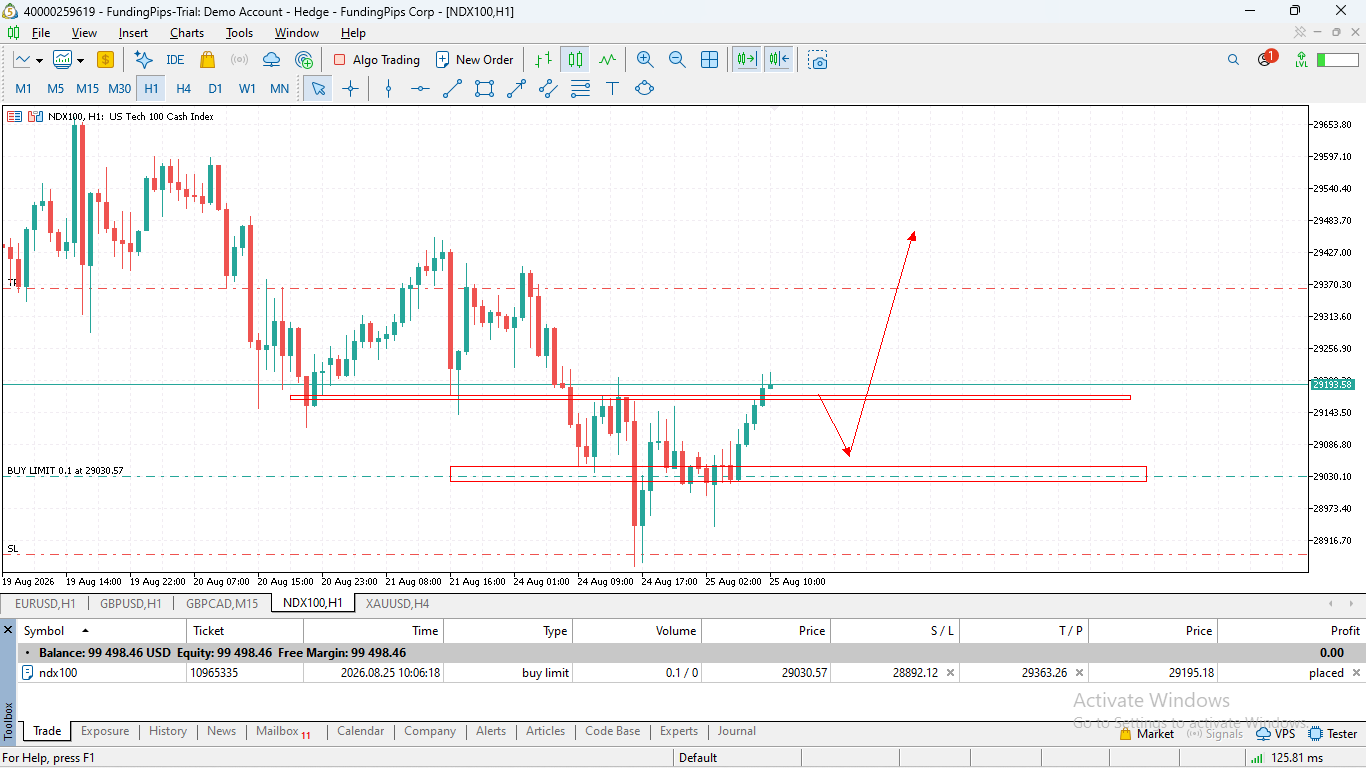Open VPS link in Toolbox footer
This screenshot has height=768, width=1366.
click(1276, 734)
